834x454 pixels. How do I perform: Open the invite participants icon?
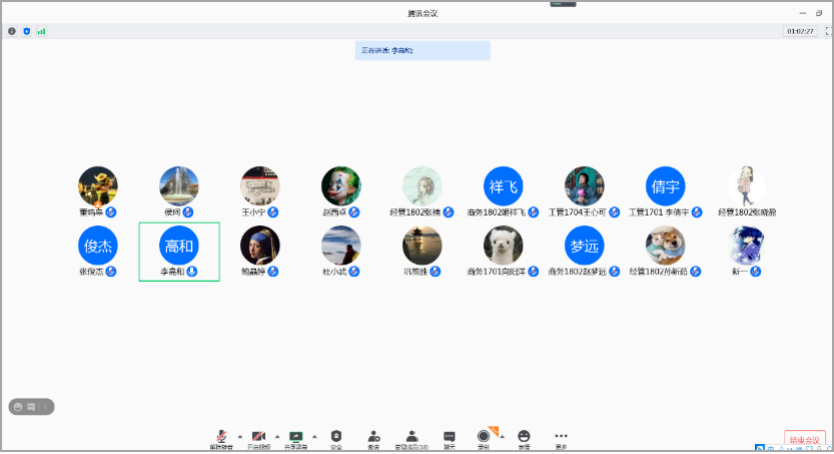click(373, 437)
